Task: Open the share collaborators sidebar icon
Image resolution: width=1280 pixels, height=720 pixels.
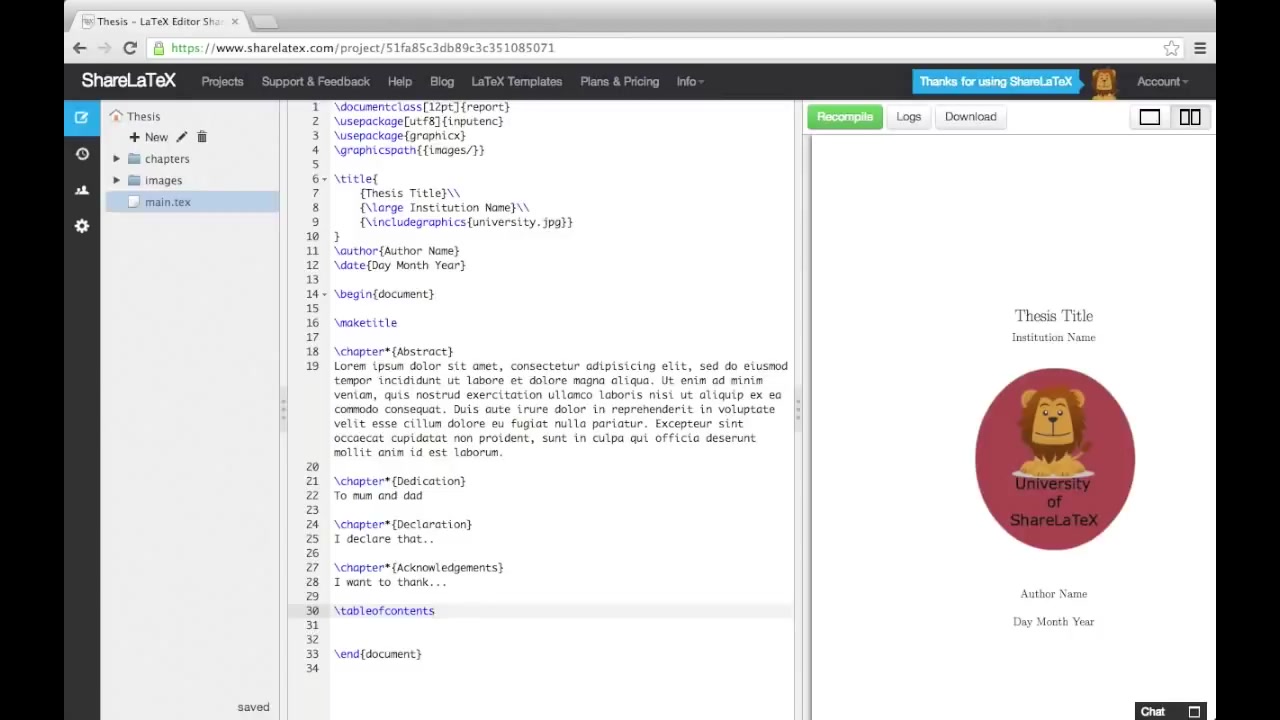Action: coord(82,190)
